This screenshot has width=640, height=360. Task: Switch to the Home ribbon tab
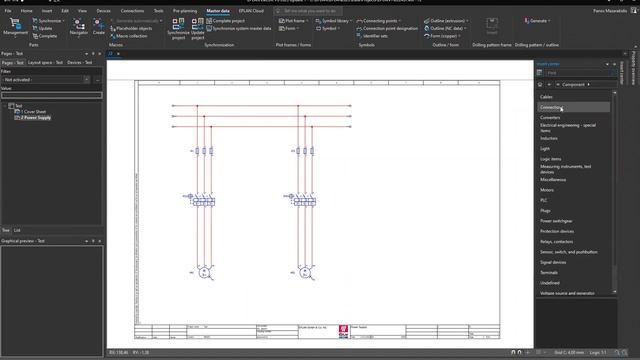tap(26, 11)
